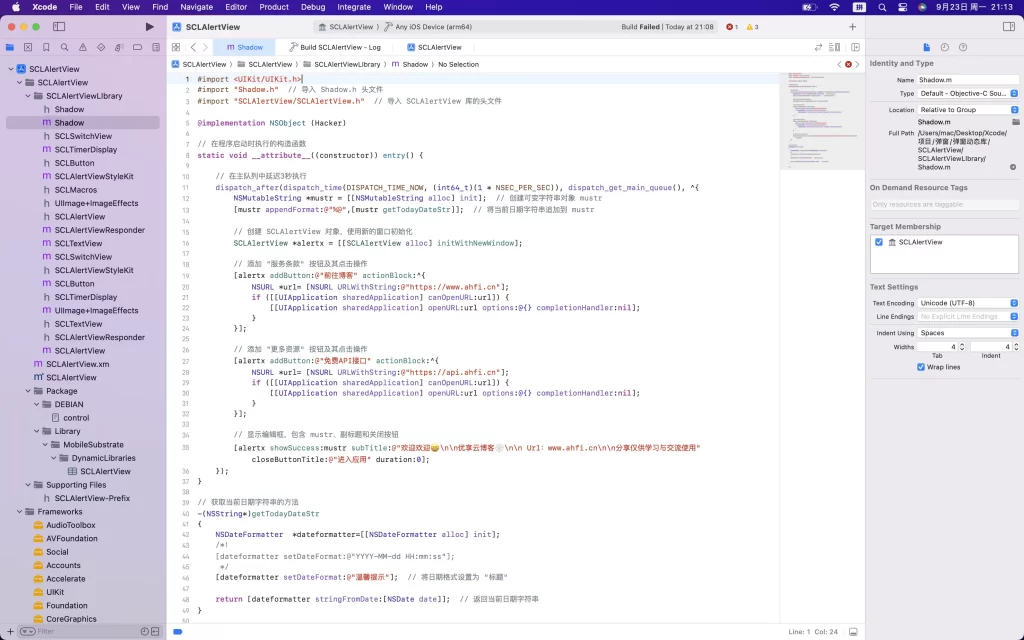Open the Type dropdown in inspector
The width and height of the screenshot is (1024, 640).
pyautogui.click(x=968, y=93)
